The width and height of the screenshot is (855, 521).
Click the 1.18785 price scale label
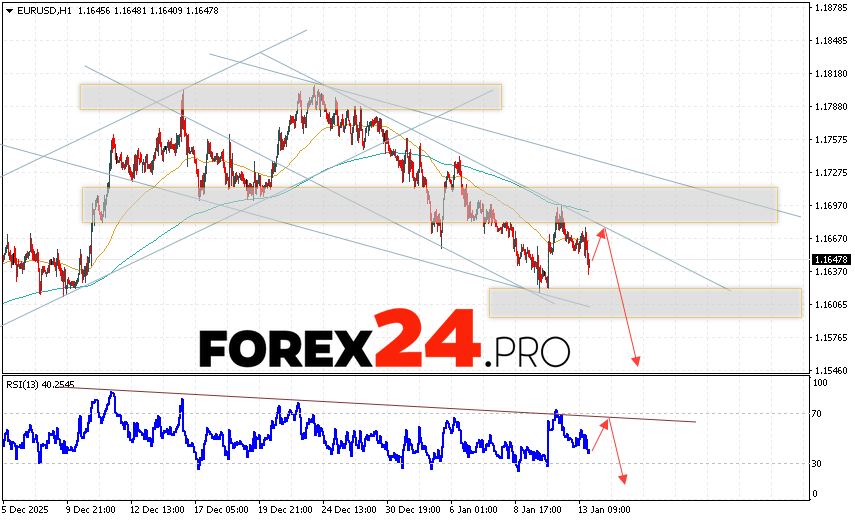(x=826, y=8)
